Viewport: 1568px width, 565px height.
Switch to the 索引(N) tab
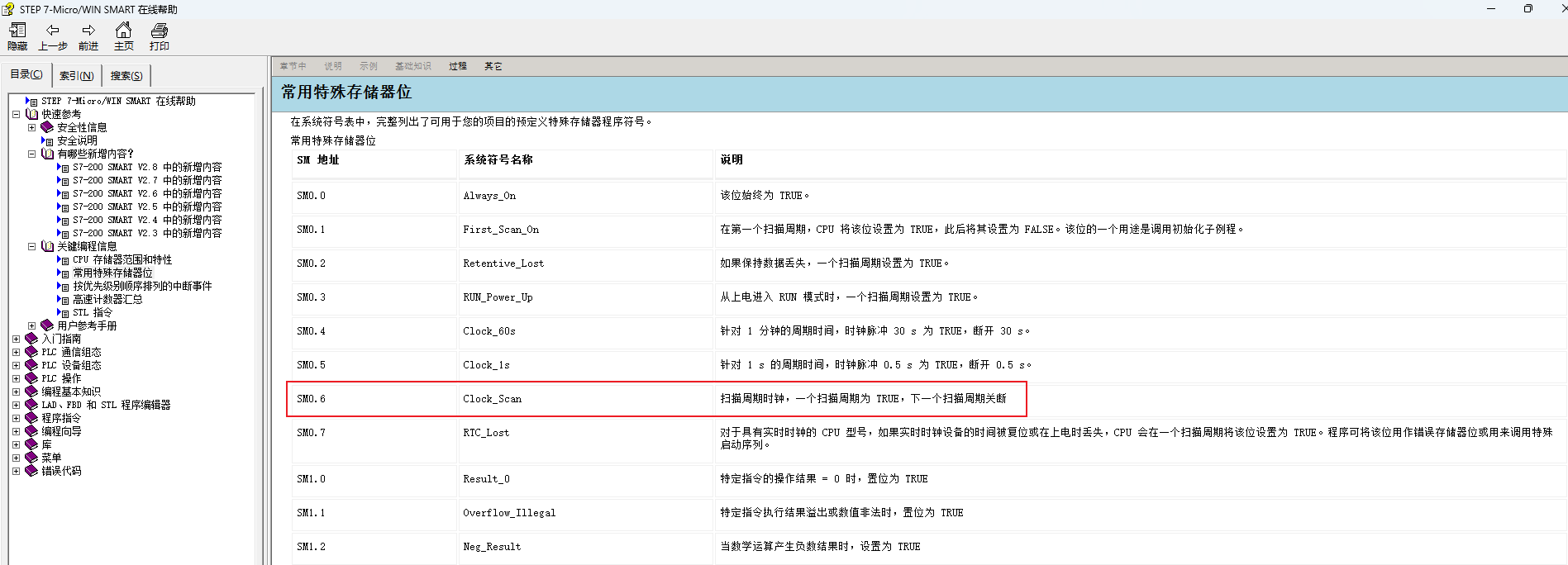pyautogui.click(x=76, y=76)
